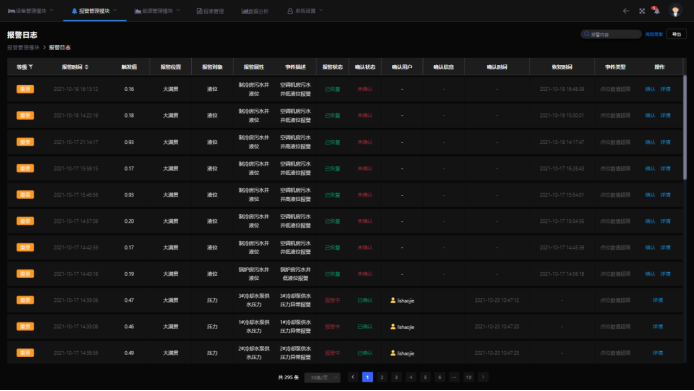Click alarm time 2021-10-18 16:13:12
This screenshot has height=391, width=694.
pos(76,89)
